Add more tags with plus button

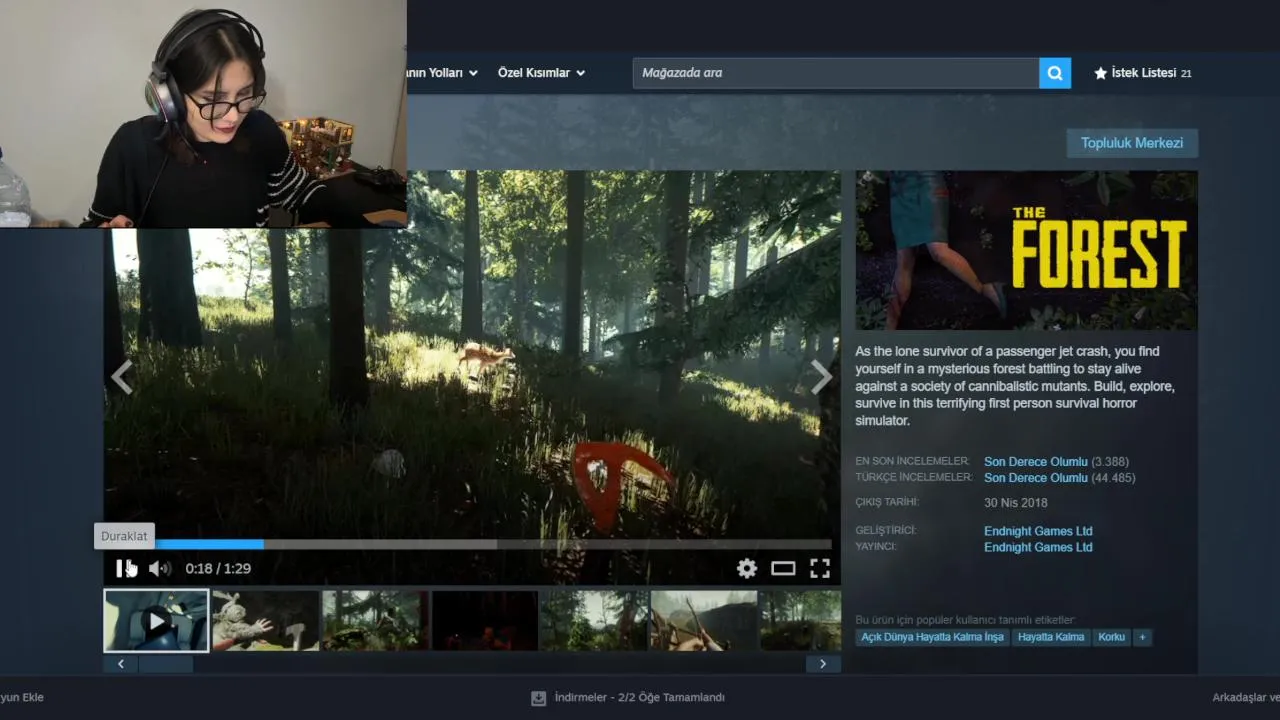1142,637
